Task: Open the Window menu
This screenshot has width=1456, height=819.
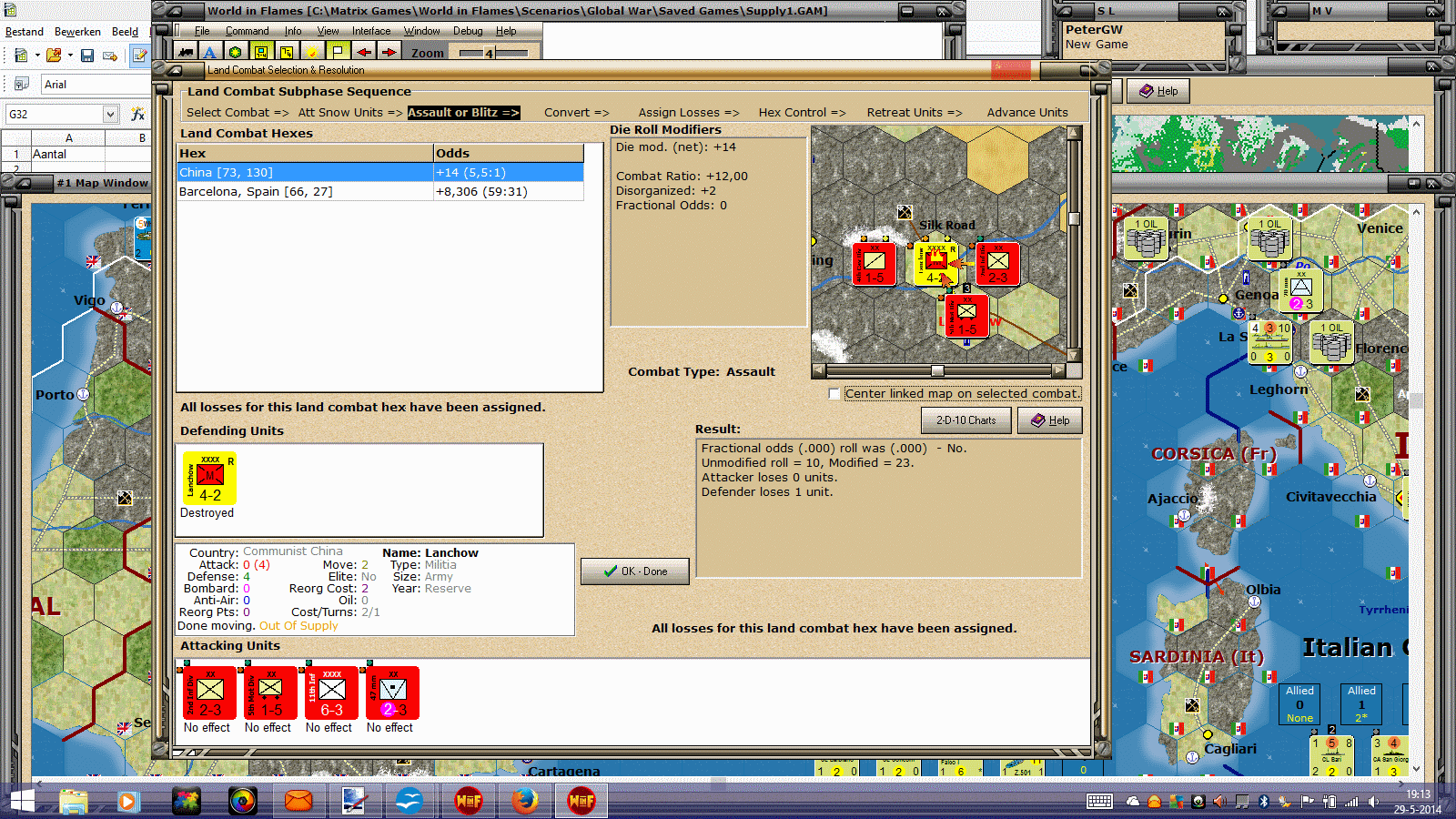Action: coord(421,31)
